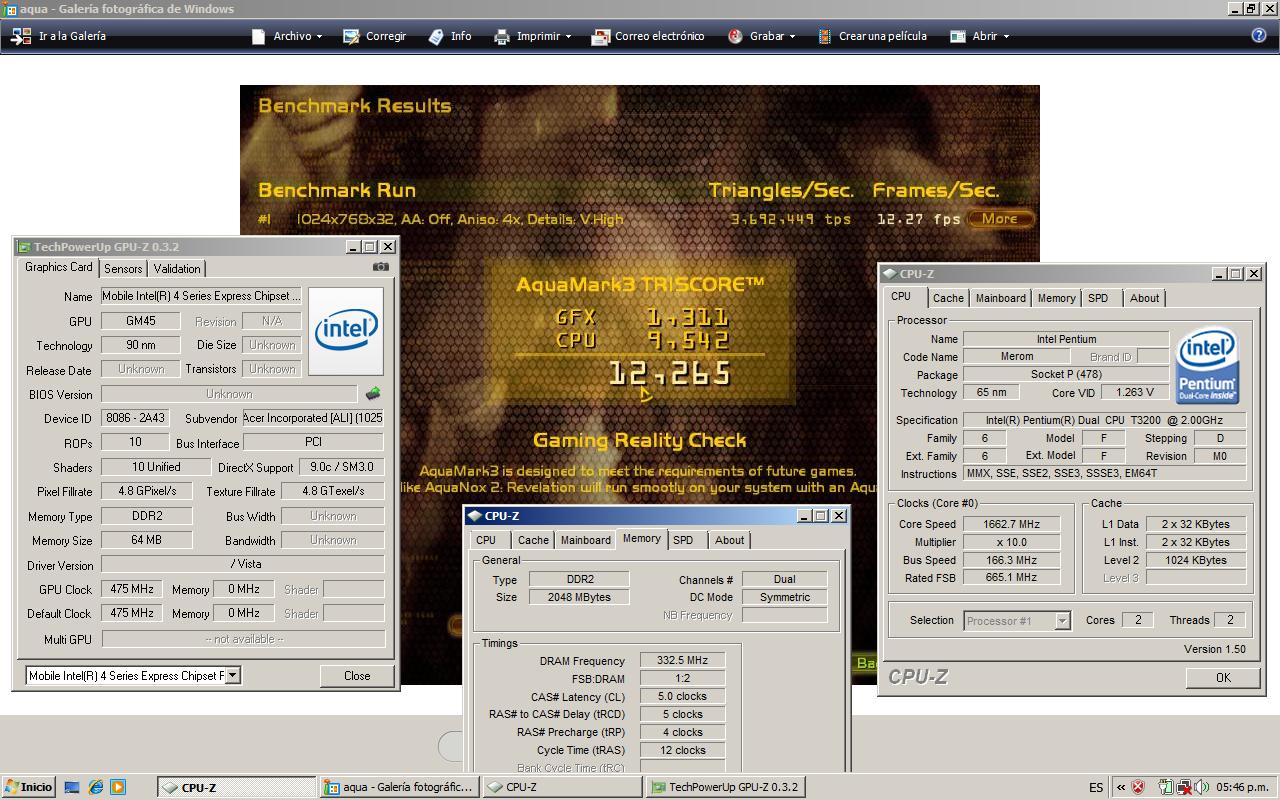Click the Close button in GPU-Z
Screen dimensions: 1280x800
[x=357, y=676]
